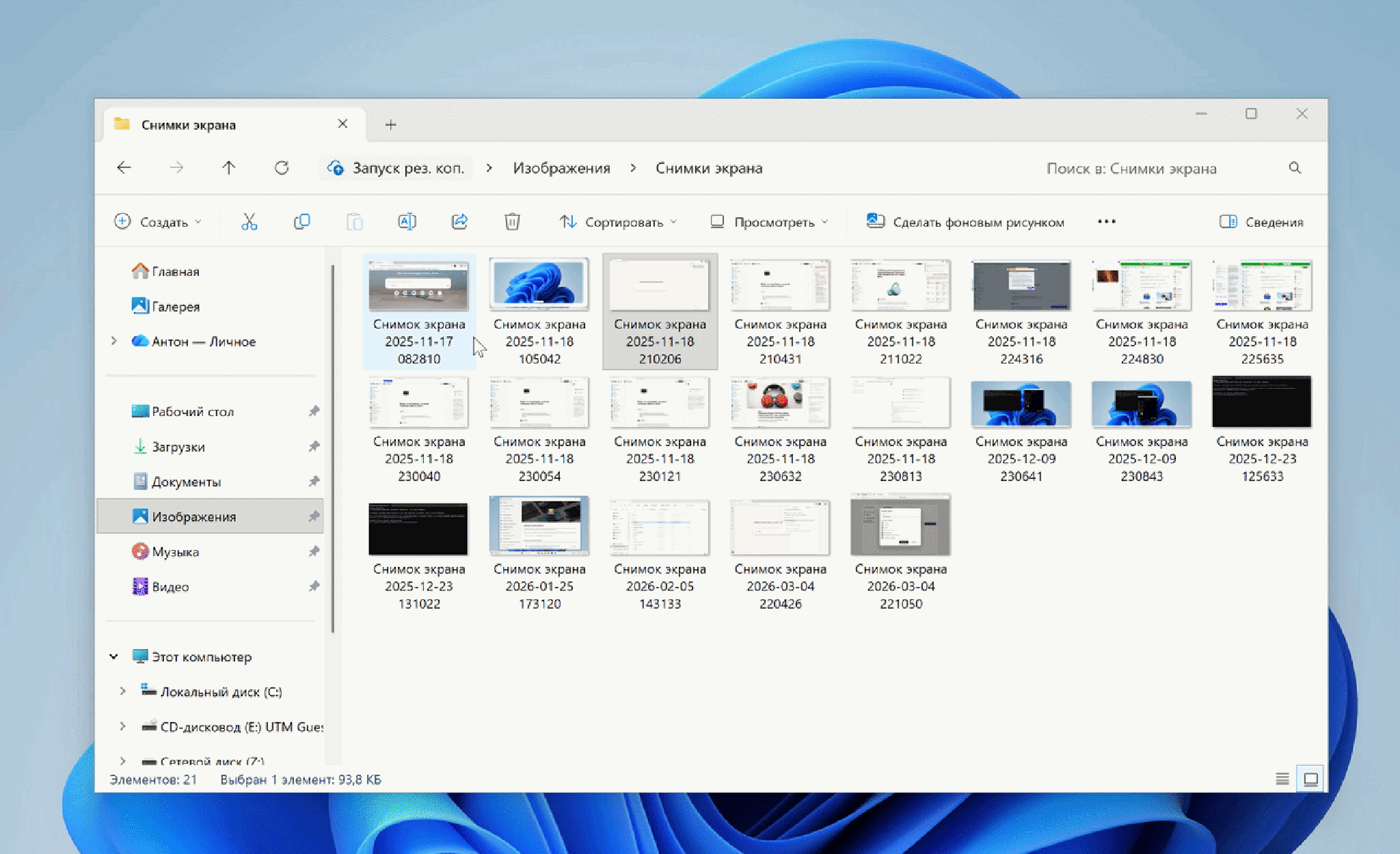Go up one folder level
The height and width of the screenshot is (854, 1400).
click(x=229, y=168)
